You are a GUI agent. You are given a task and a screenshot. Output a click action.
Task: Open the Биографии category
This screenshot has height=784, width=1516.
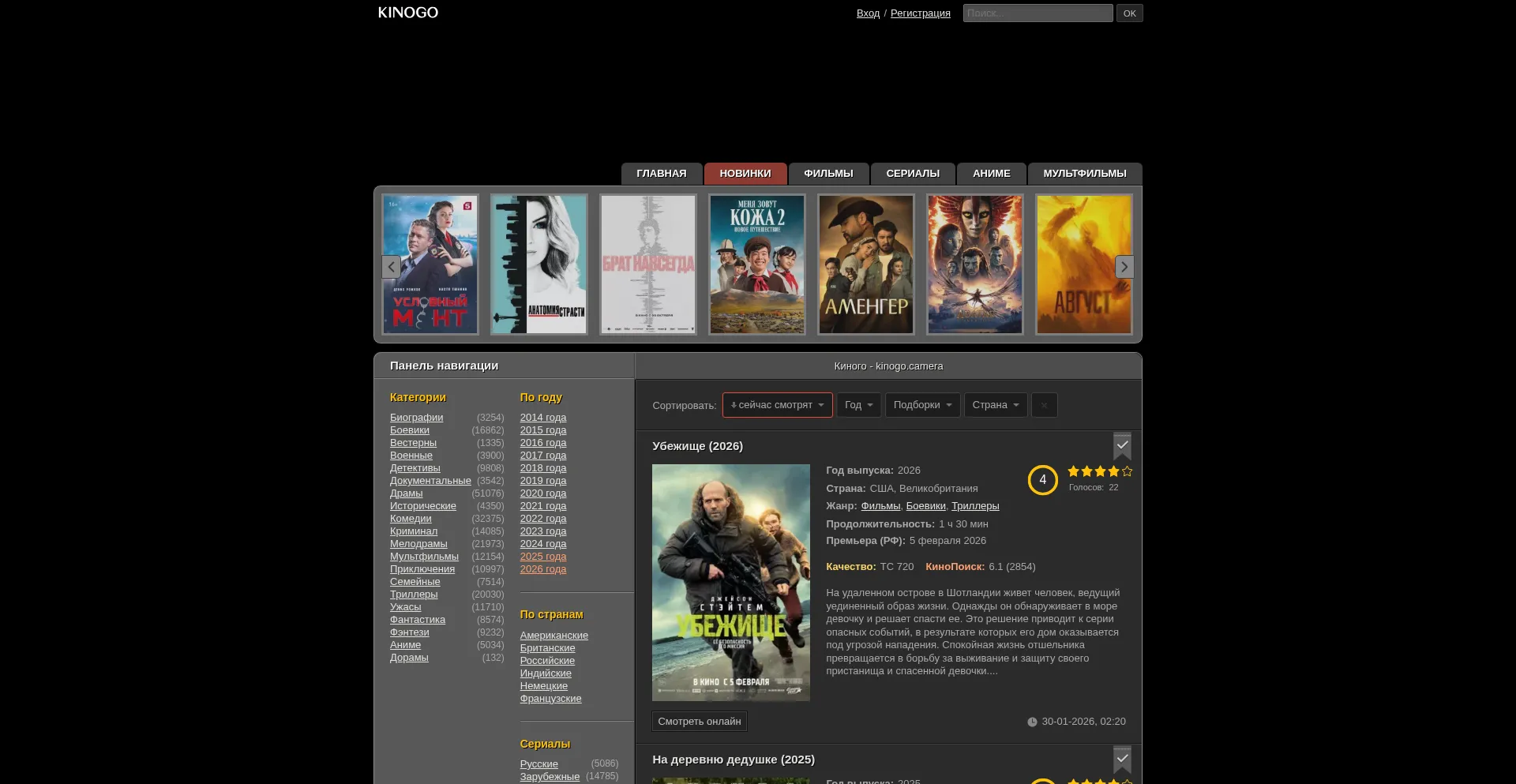point(416,418)
